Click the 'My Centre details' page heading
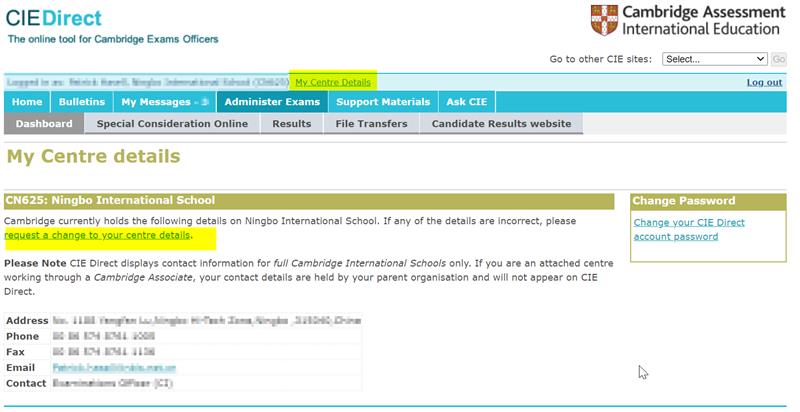This screenshot has width=800, height=412. [x=93, y=156]
